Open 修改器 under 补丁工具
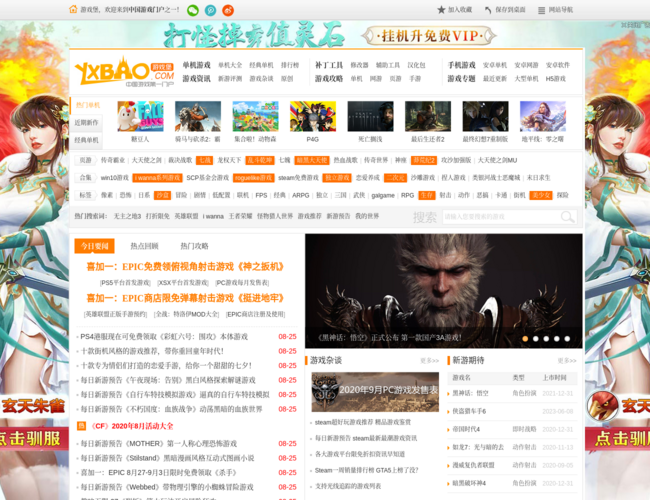The width and height of the screenshot is (650, 500). click(x=359, y=65)
